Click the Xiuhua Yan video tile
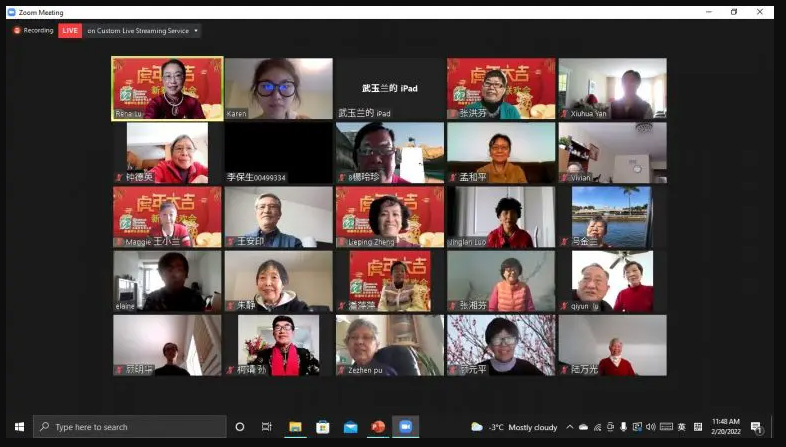 click(612, 88)
